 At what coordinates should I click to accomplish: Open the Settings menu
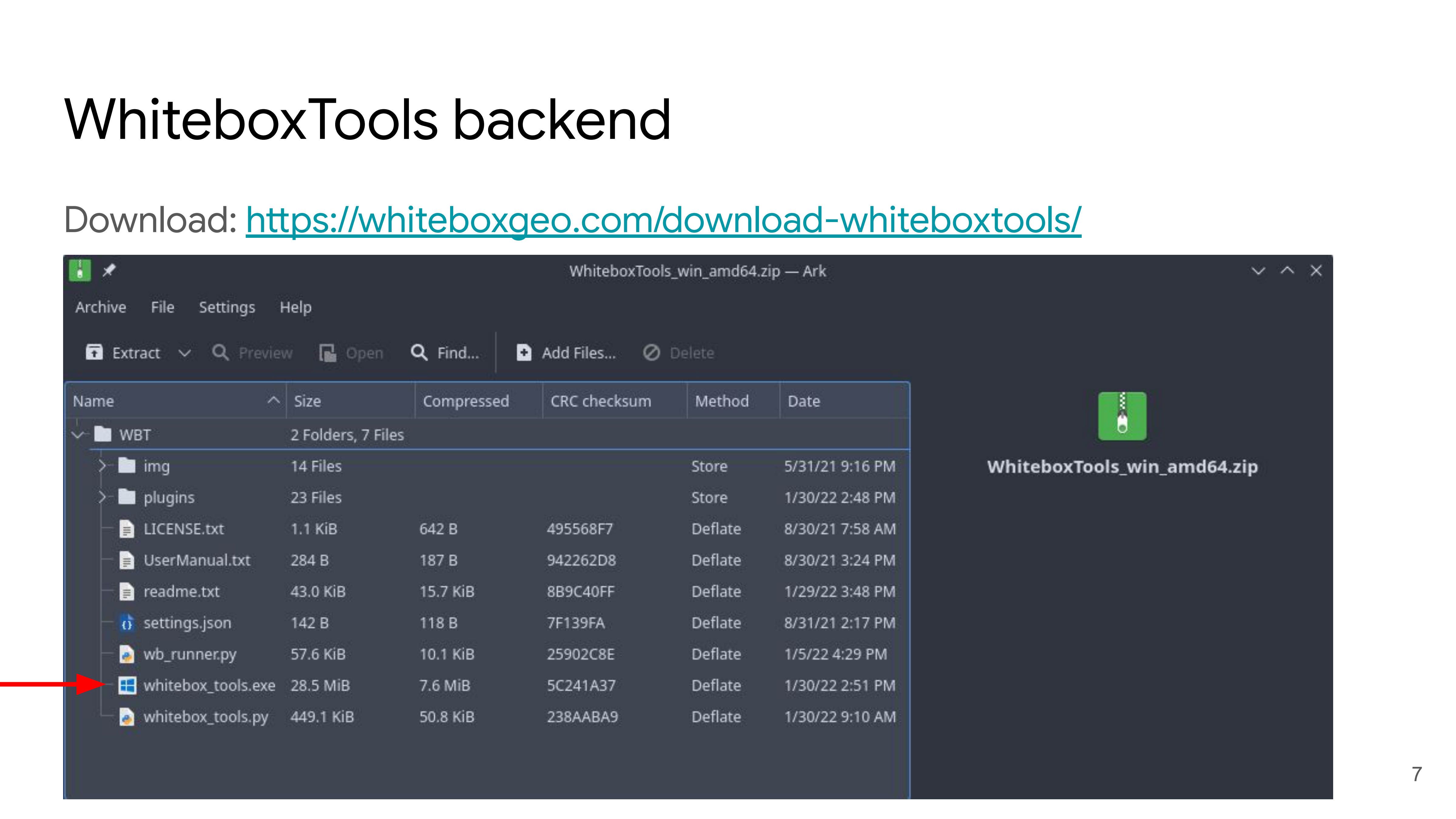pyautogui.click(x=227, y=308)
